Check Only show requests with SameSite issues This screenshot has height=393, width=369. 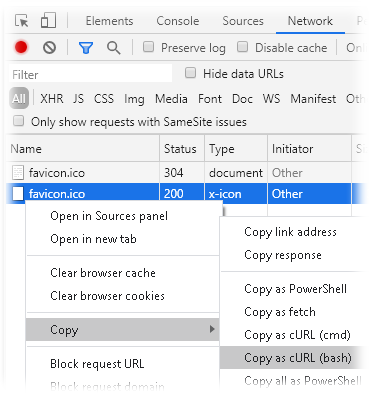pyautogui.click(x=18, y=121)
